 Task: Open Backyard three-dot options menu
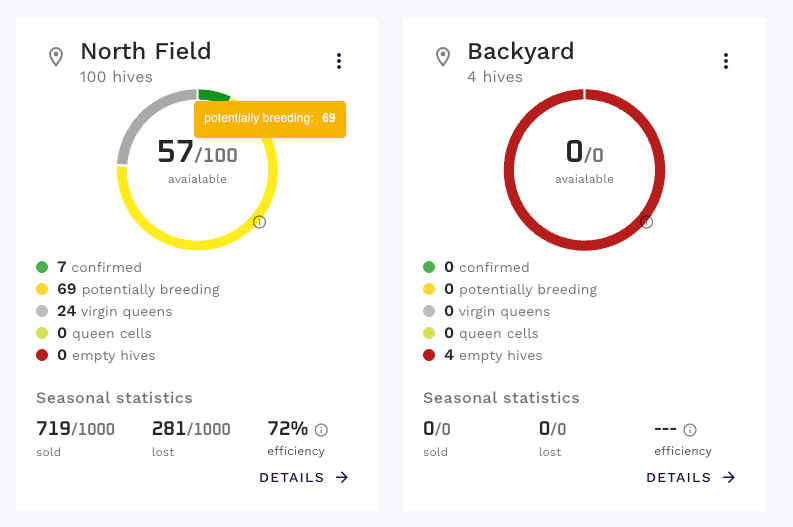pos(726,61)
